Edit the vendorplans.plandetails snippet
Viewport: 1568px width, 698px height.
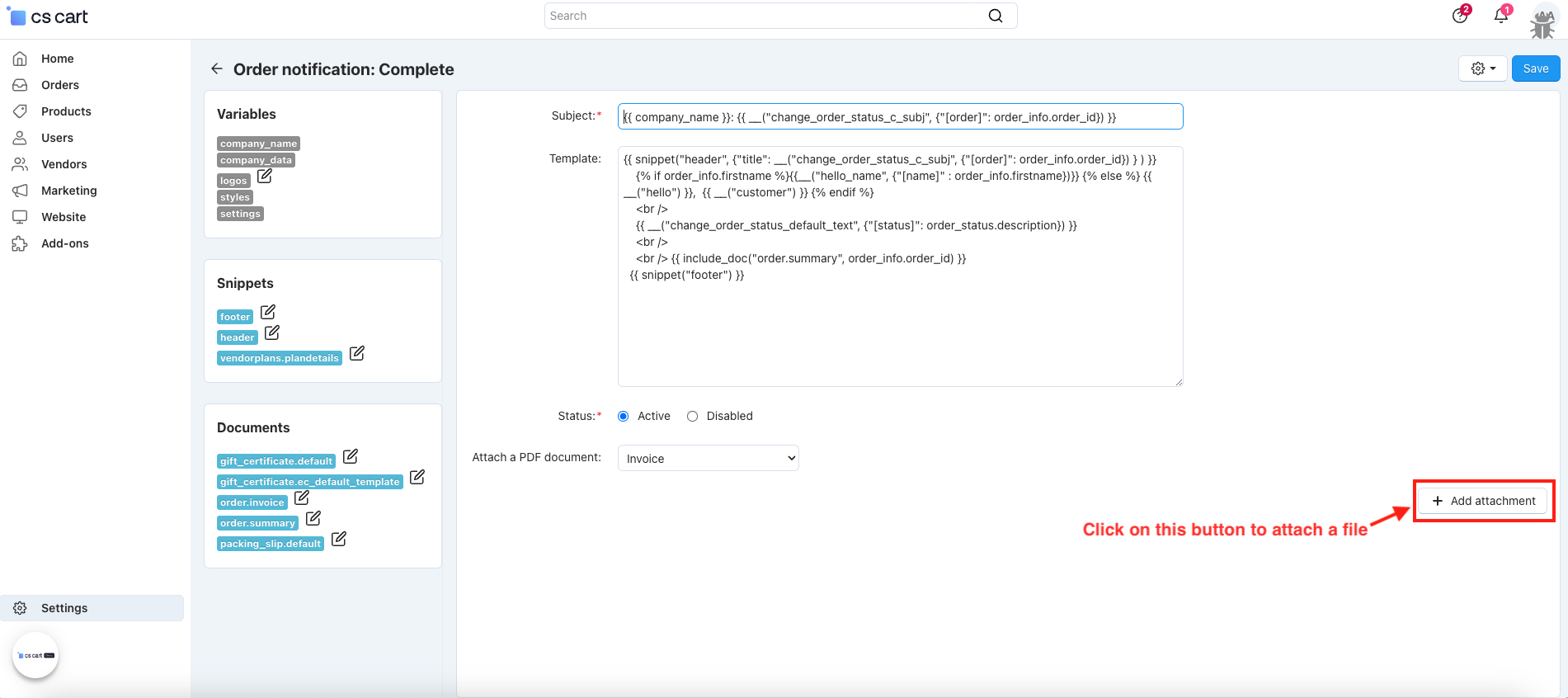click(x=357, y=353)
